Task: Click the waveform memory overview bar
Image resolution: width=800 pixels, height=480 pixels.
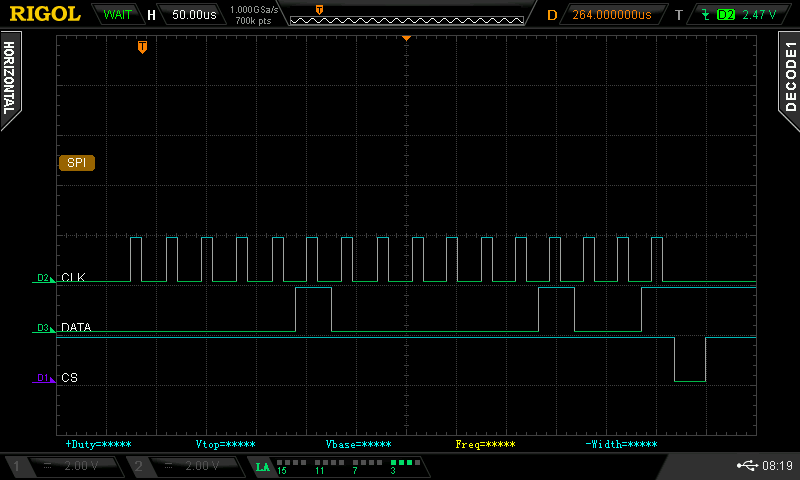Action: [407, 21]
